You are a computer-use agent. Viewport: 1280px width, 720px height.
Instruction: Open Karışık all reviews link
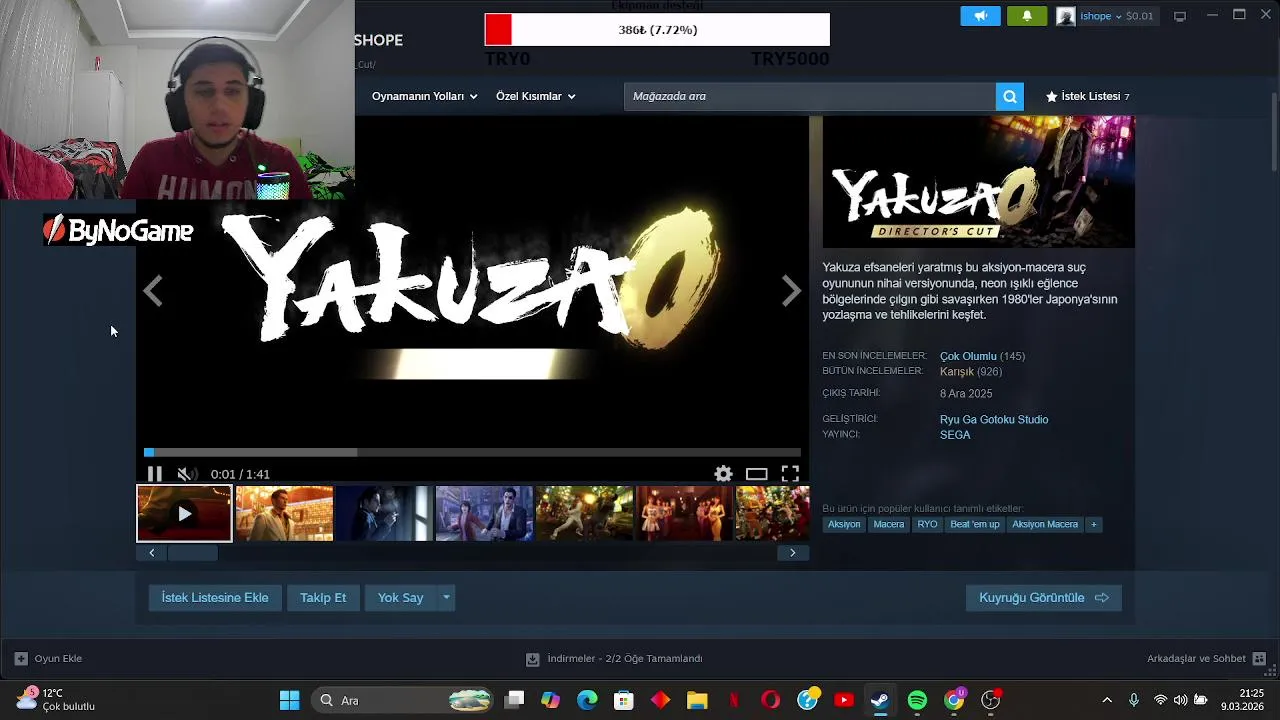pos(957,371)
